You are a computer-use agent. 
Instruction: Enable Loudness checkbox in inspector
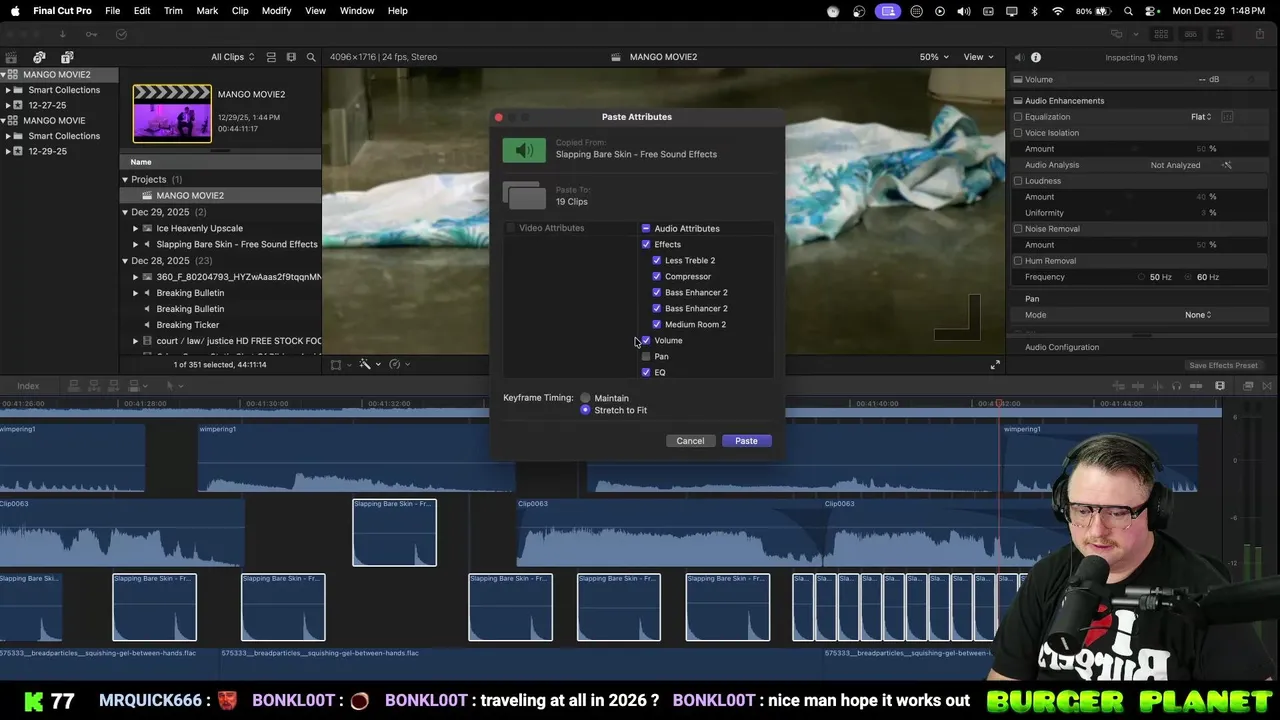coord(1018,181)
